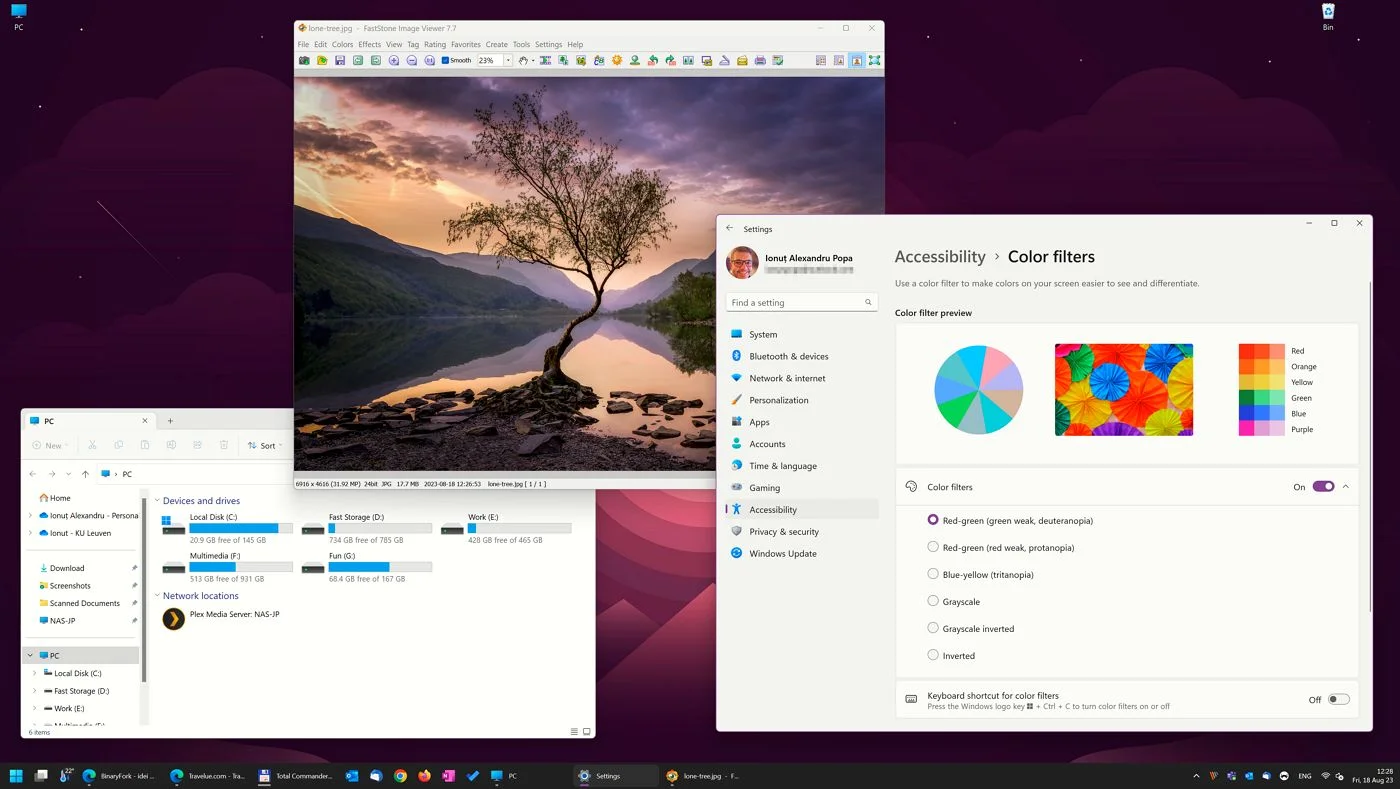
Task: Click the Accessibility breadcrumb link
Action: coord(940,257)
